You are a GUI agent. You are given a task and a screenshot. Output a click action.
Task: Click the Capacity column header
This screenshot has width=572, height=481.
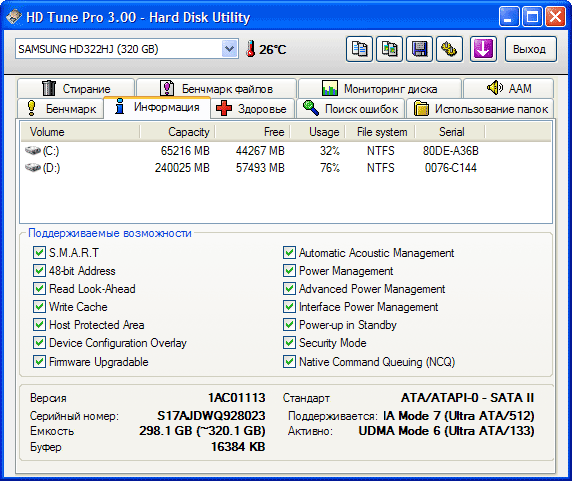(177, 132)
